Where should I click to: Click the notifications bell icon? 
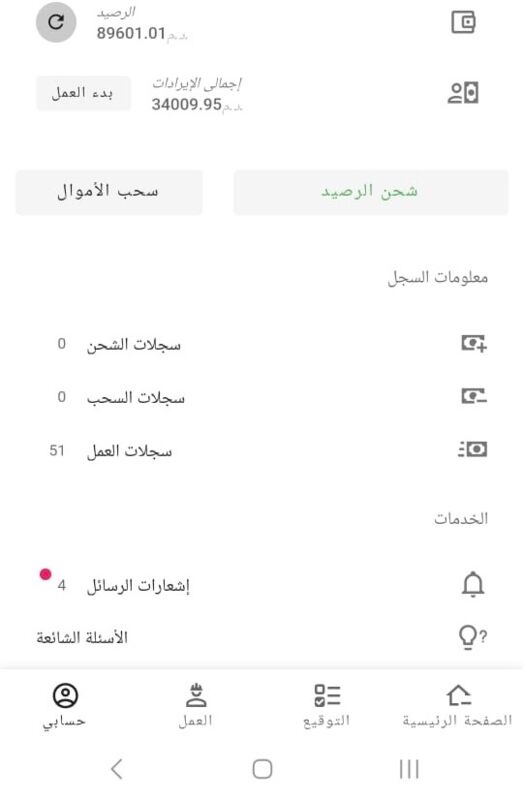pyautogui.click(x=472, y=585)
